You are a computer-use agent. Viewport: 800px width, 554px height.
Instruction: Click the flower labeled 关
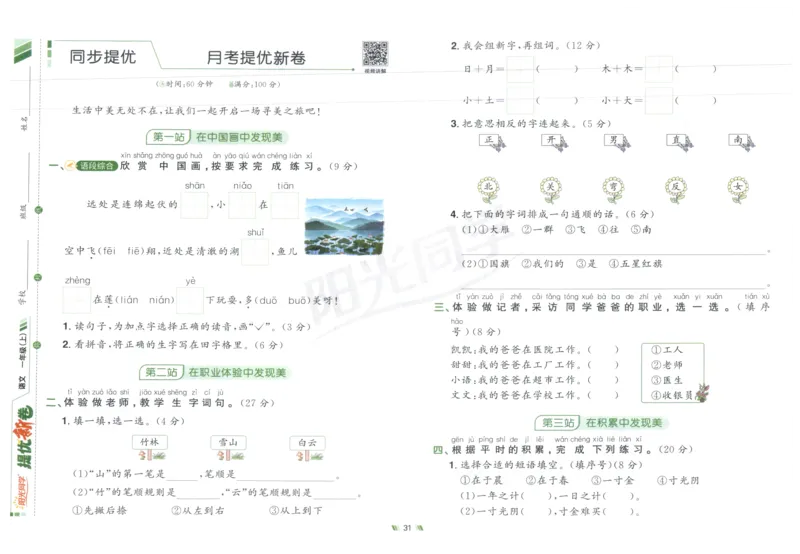pos(551,189)
